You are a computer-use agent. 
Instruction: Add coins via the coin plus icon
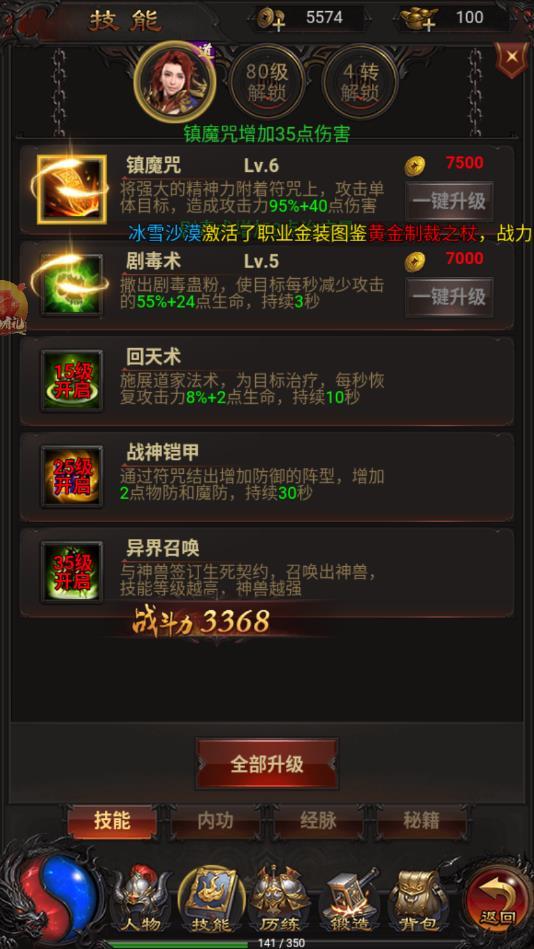(271, 20)
